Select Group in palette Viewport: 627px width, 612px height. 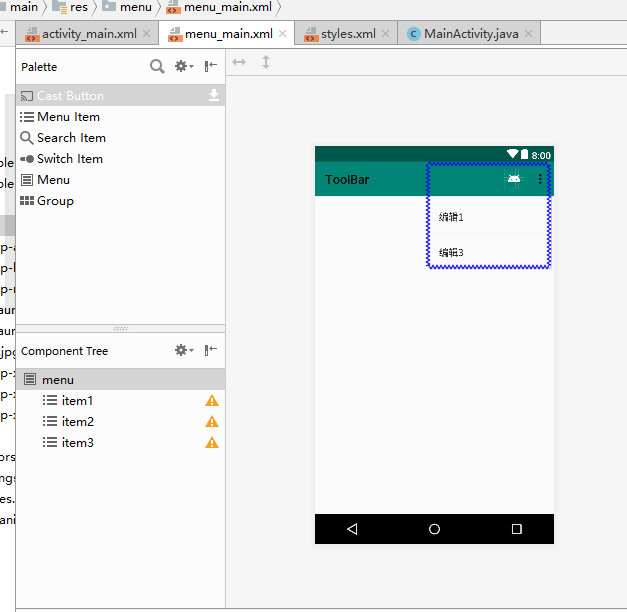pos(120,201)
